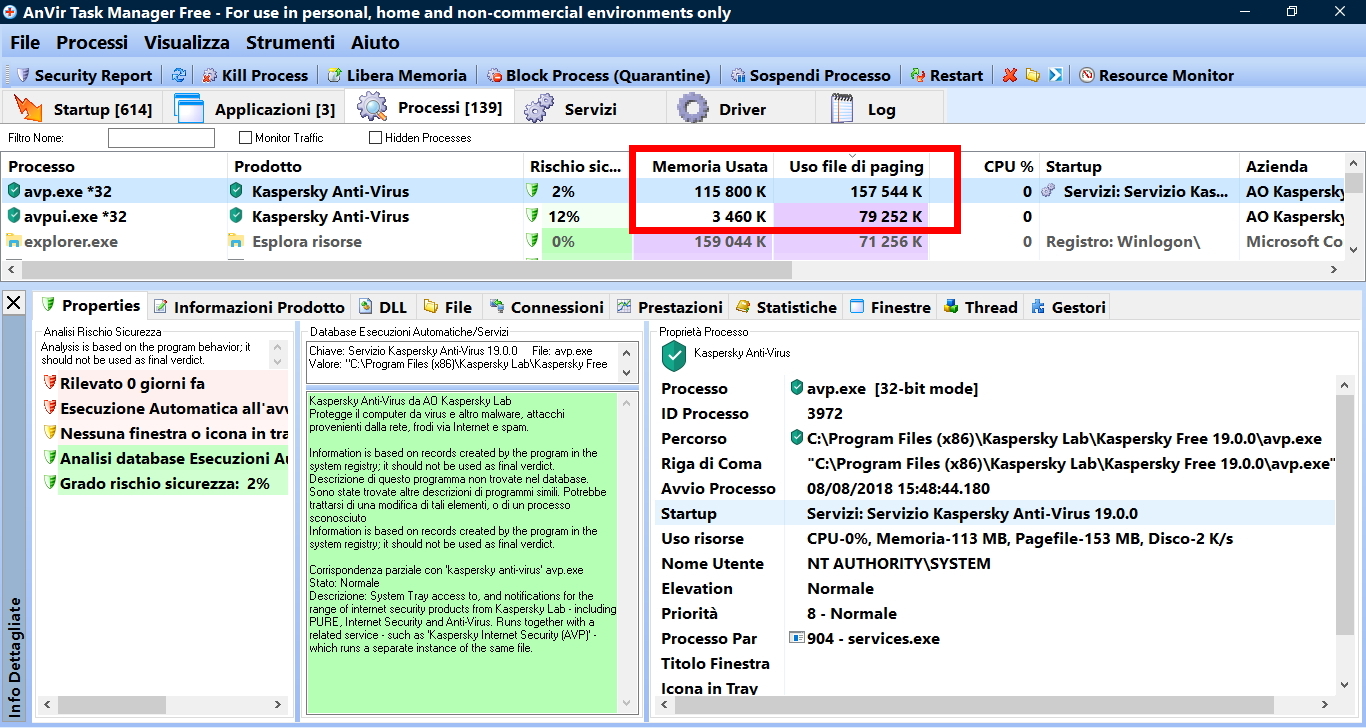Open the Thread detail tab
This screenshot has width=1366, height=728.
tap(980, 307)
